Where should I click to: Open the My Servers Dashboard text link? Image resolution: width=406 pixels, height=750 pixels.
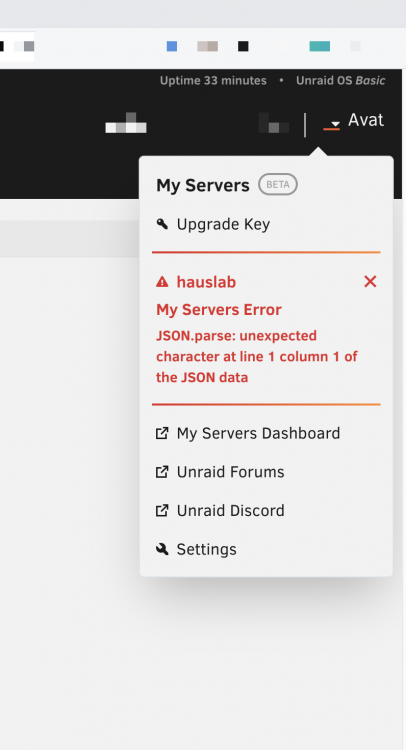pyautogui.click(x=258, y=433)
